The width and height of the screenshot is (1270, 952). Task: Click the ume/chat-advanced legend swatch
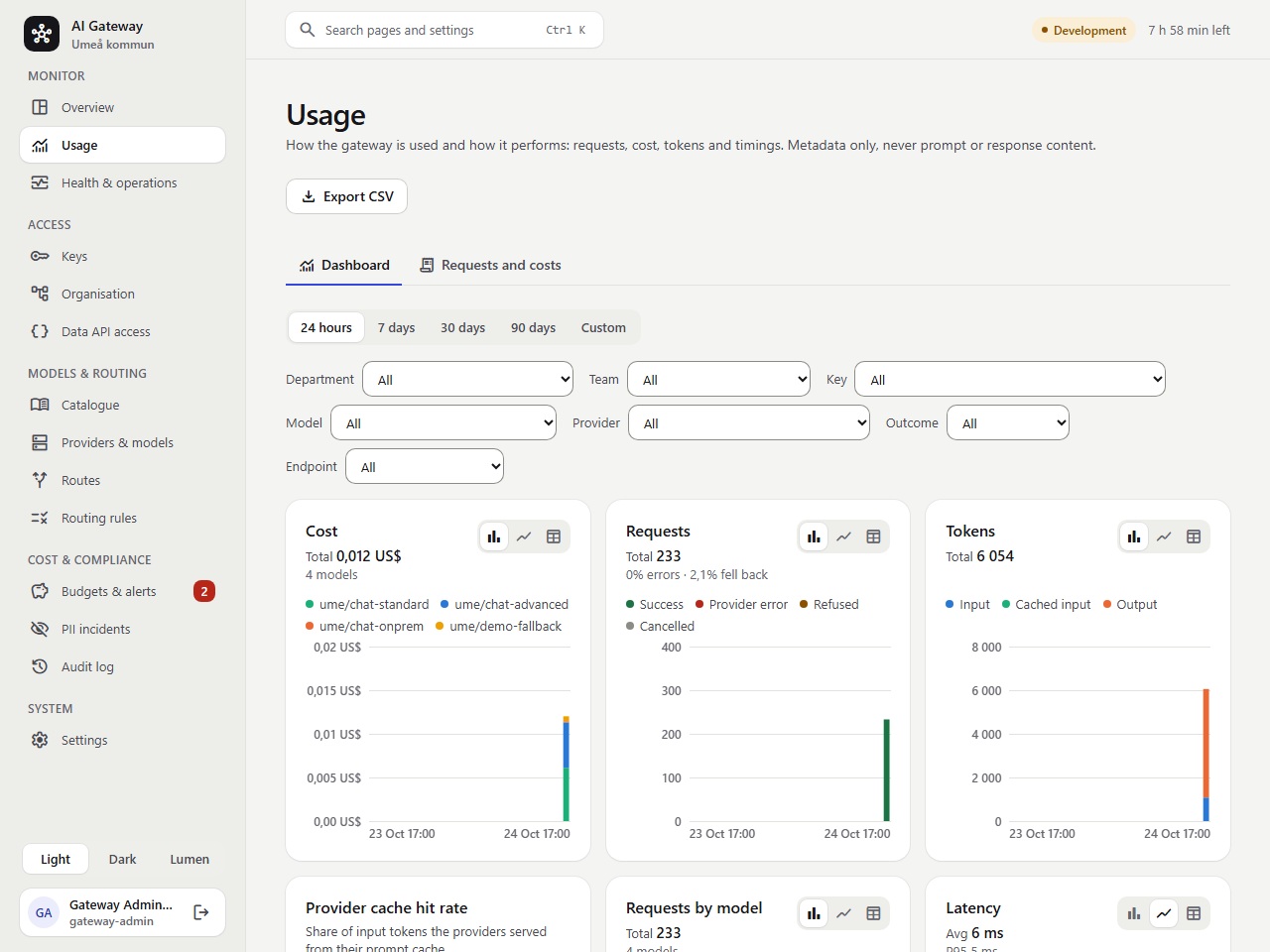pyautogui.click(x=444, y=604)
